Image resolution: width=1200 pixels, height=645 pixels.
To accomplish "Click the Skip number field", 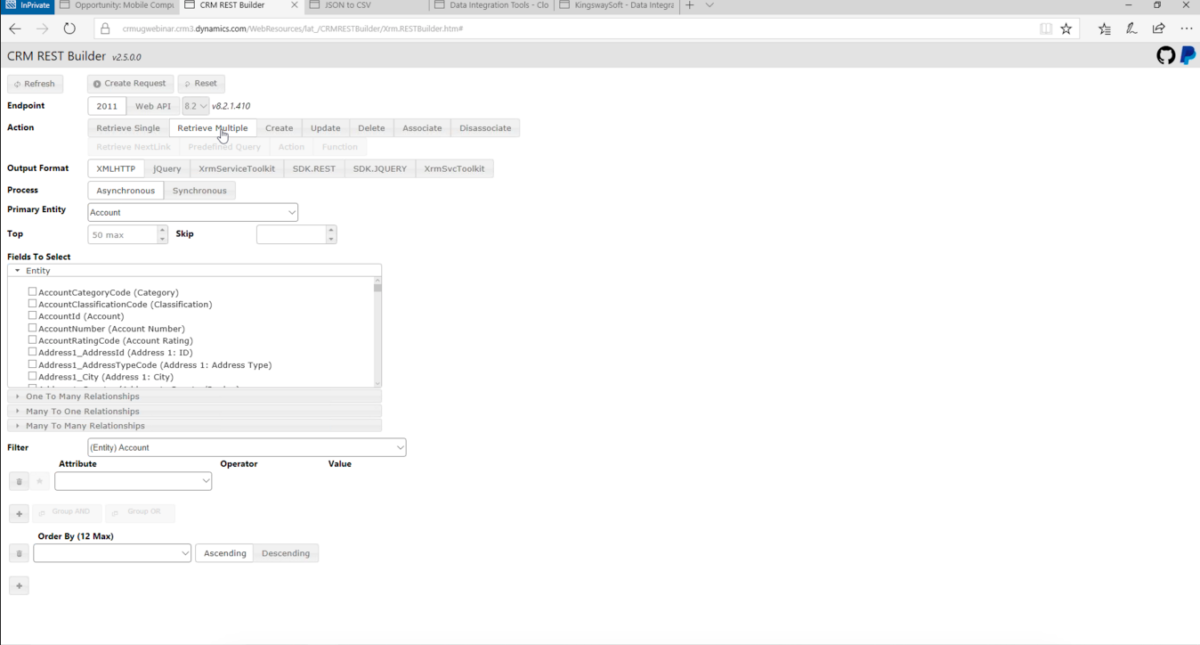I will [x=291, y=234].
